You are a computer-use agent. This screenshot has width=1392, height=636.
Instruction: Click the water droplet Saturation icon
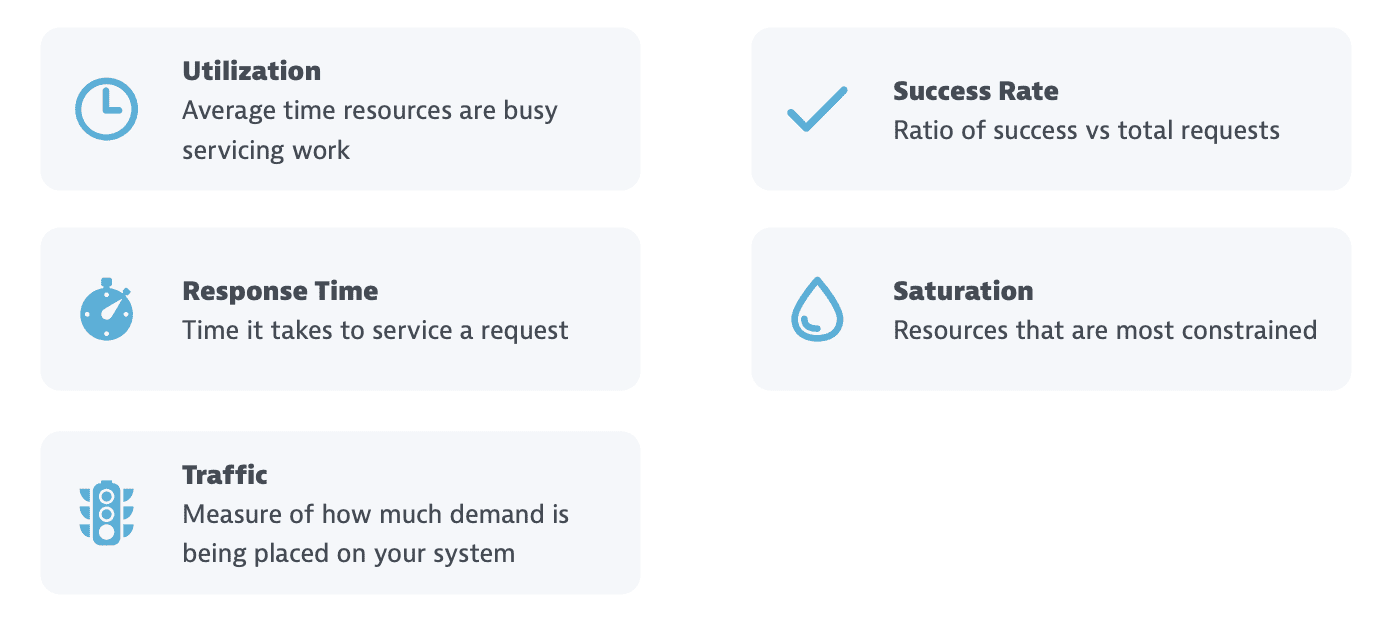817,309
